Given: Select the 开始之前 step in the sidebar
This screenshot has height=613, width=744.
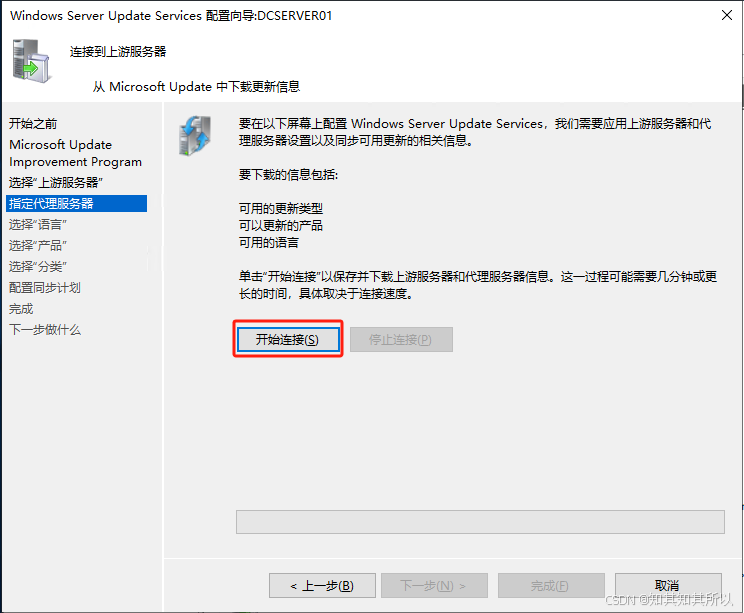Looking at the screenshot, I should tap(33, 124).
